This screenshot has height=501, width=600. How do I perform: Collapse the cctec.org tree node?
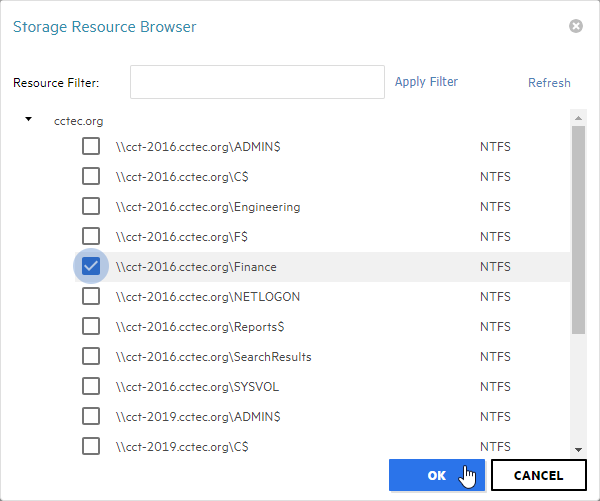coord(28,120)
